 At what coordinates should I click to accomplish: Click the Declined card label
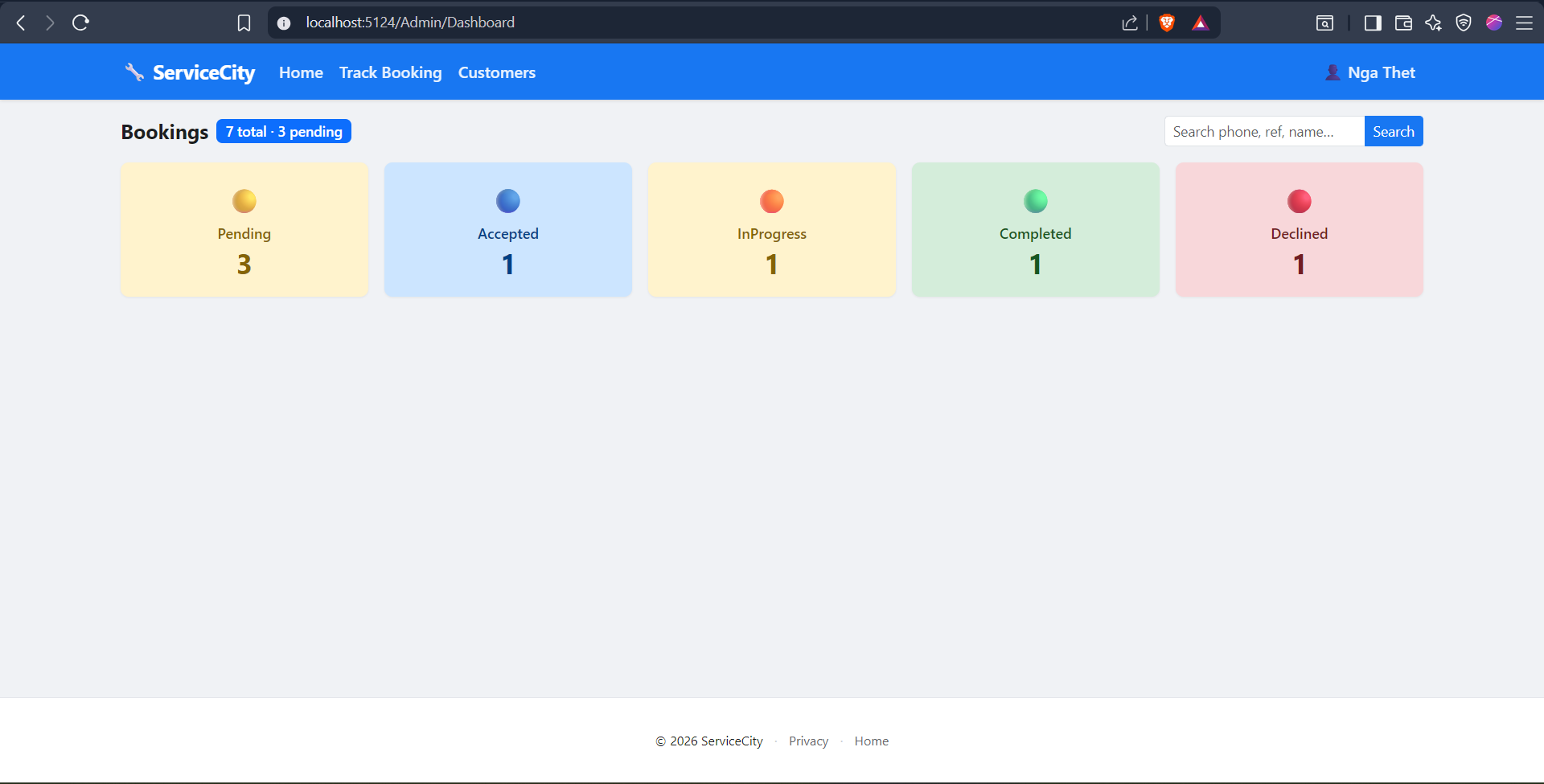[1300, 234]
